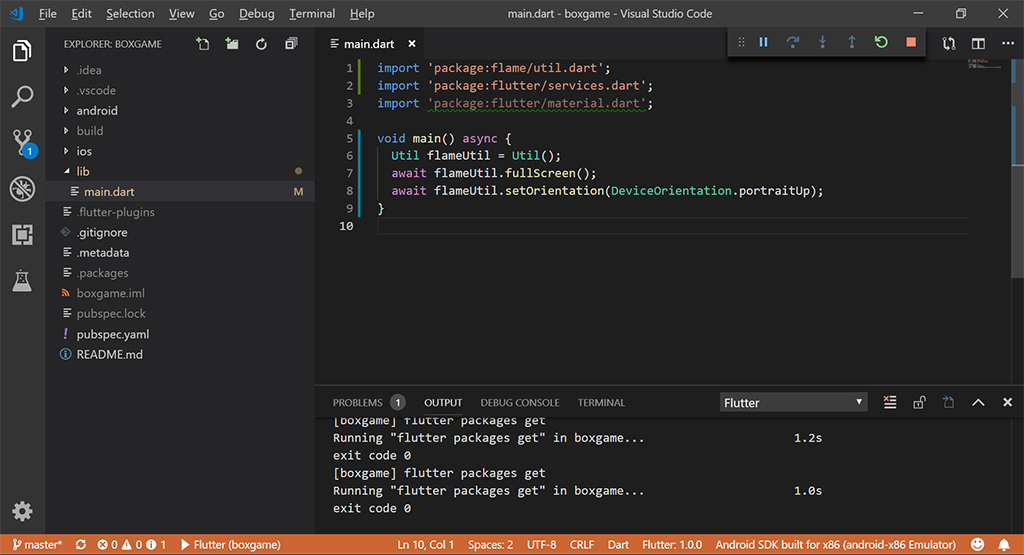The image size is (1024, 555).
Task: Select Android SDK emulator device in status bar
Action: 835,545
